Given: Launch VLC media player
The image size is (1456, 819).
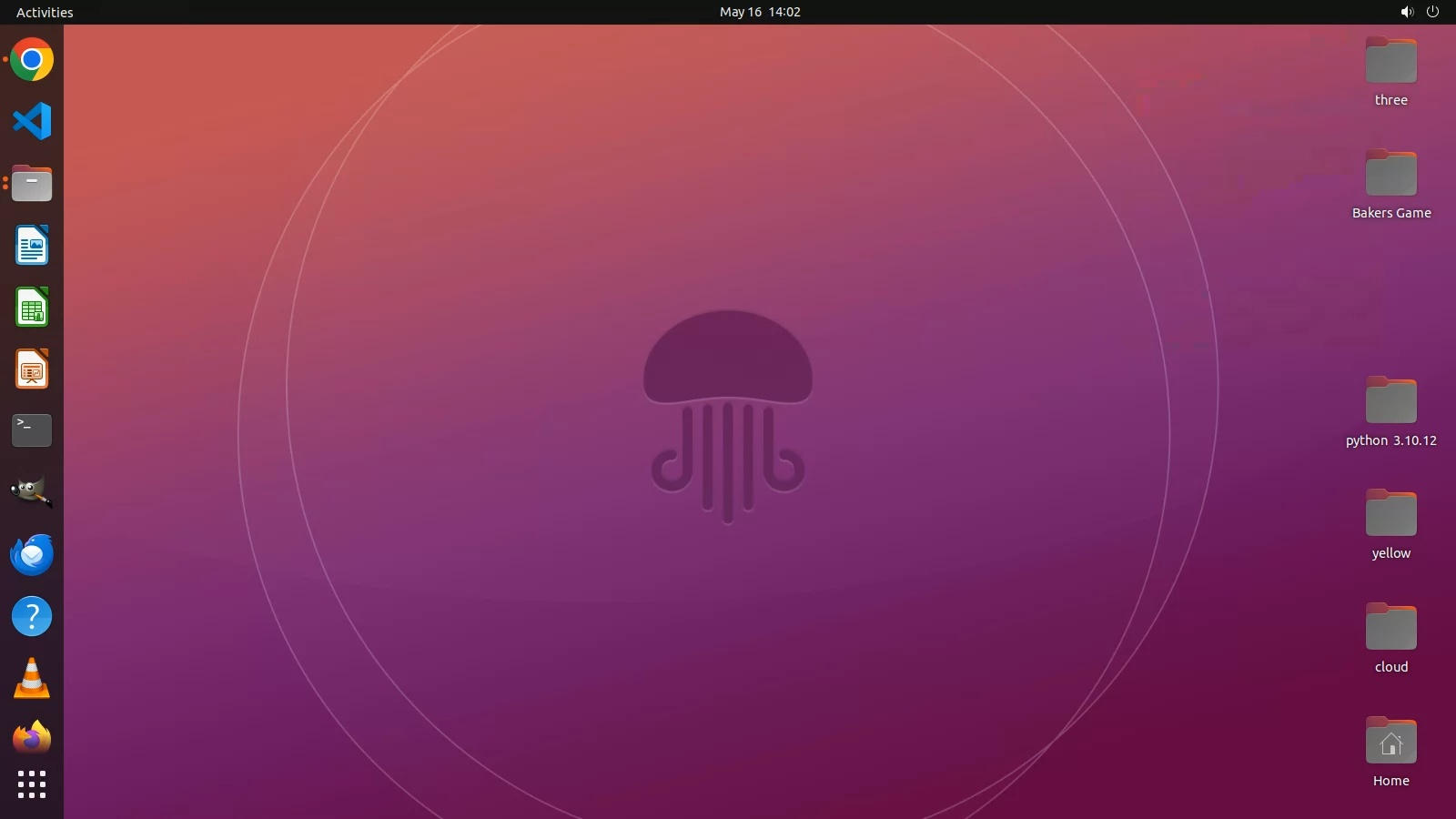Looking at the screenshot, I should pyautogui.click(x=32, y=678).
